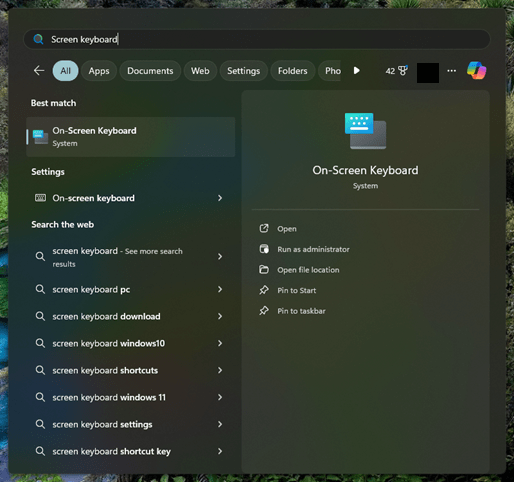Switch to the Settings filter tab
Viewport: 514px width, 482px height.
pyautogui.click(x=244, y=71)
